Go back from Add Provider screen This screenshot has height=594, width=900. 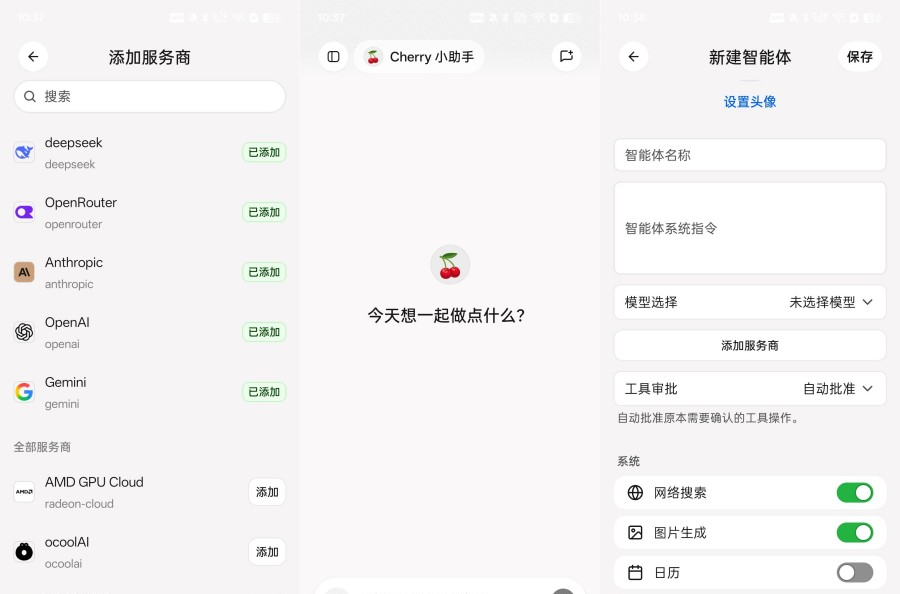coord(33,56)
